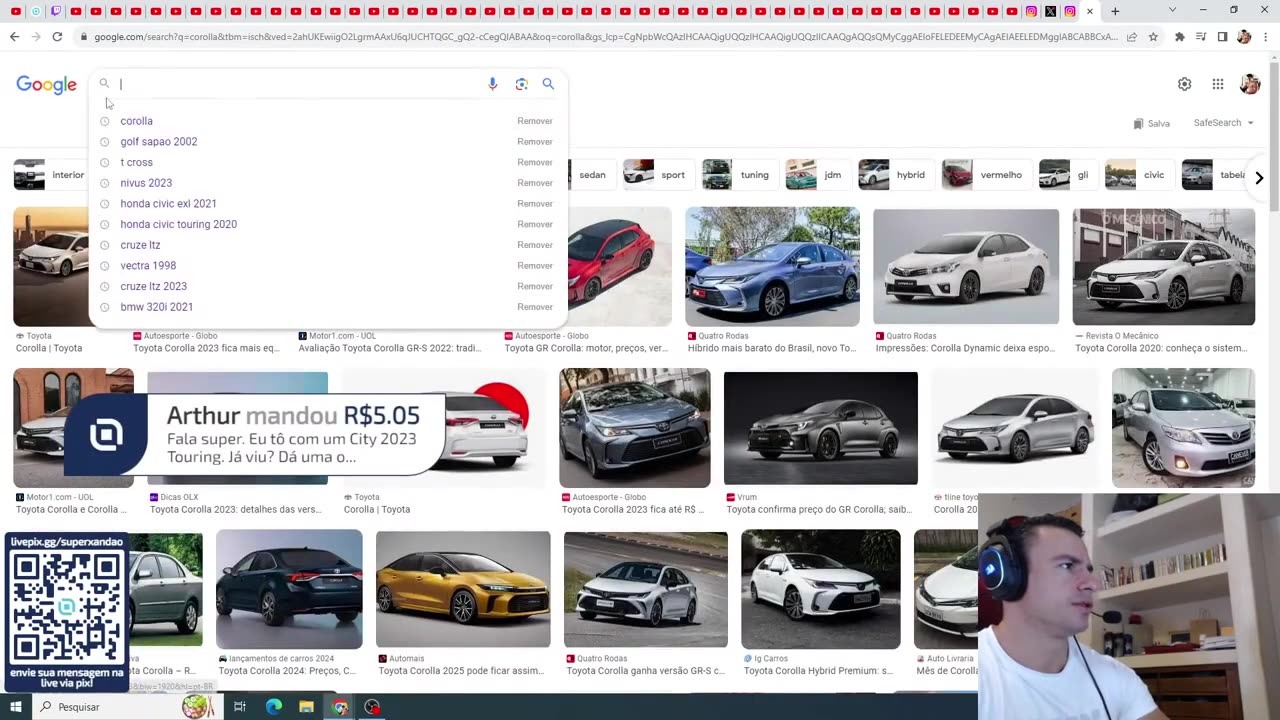Select the 'nivus 2023' suggestion
The height and width of the screenshot is (720, 1280).
tap(146, 183)
